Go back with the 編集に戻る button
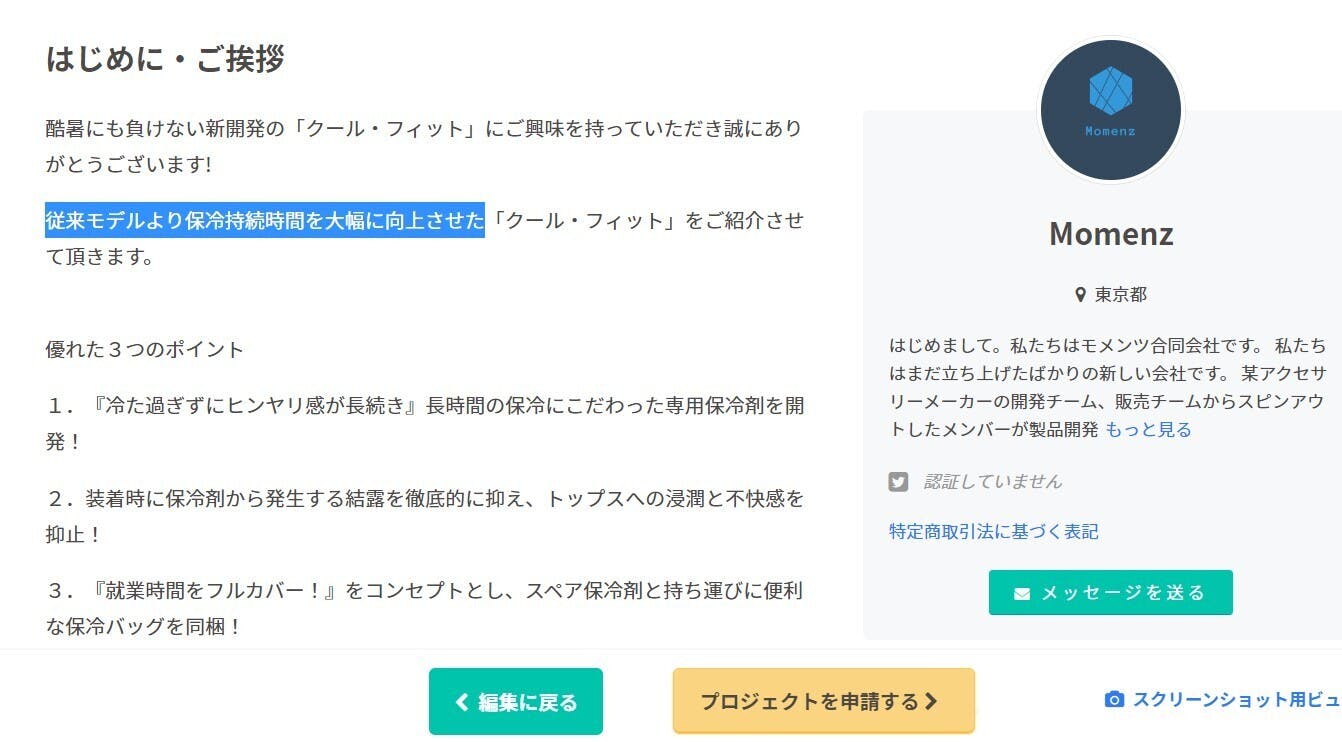The image size is (1342, 742). (x=516, y=702)
